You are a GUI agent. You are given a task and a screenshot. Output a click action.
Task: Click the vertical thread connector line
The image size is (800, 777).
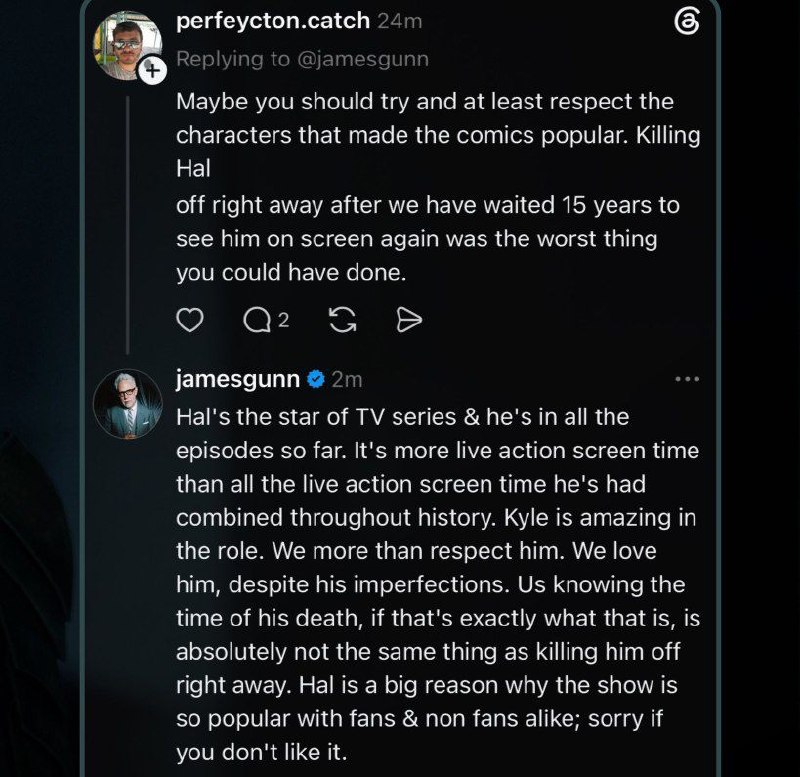click(128, 224)
